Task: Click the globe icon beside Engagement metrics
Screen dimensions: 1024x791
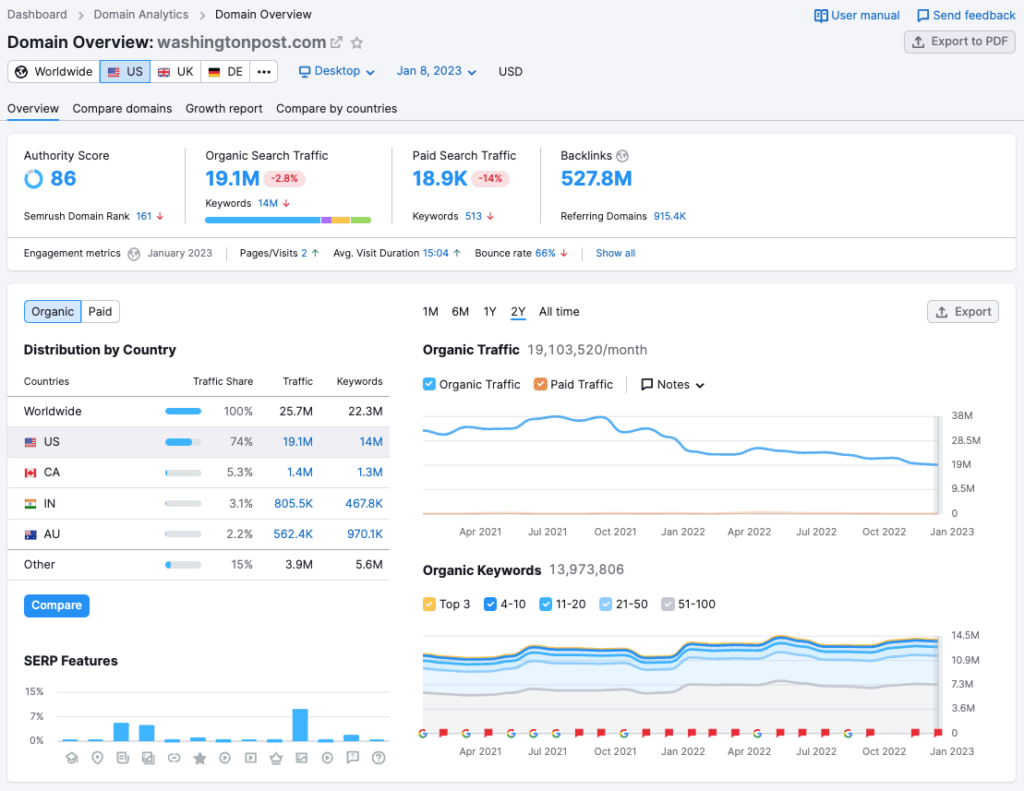Action: pos(134,253)
